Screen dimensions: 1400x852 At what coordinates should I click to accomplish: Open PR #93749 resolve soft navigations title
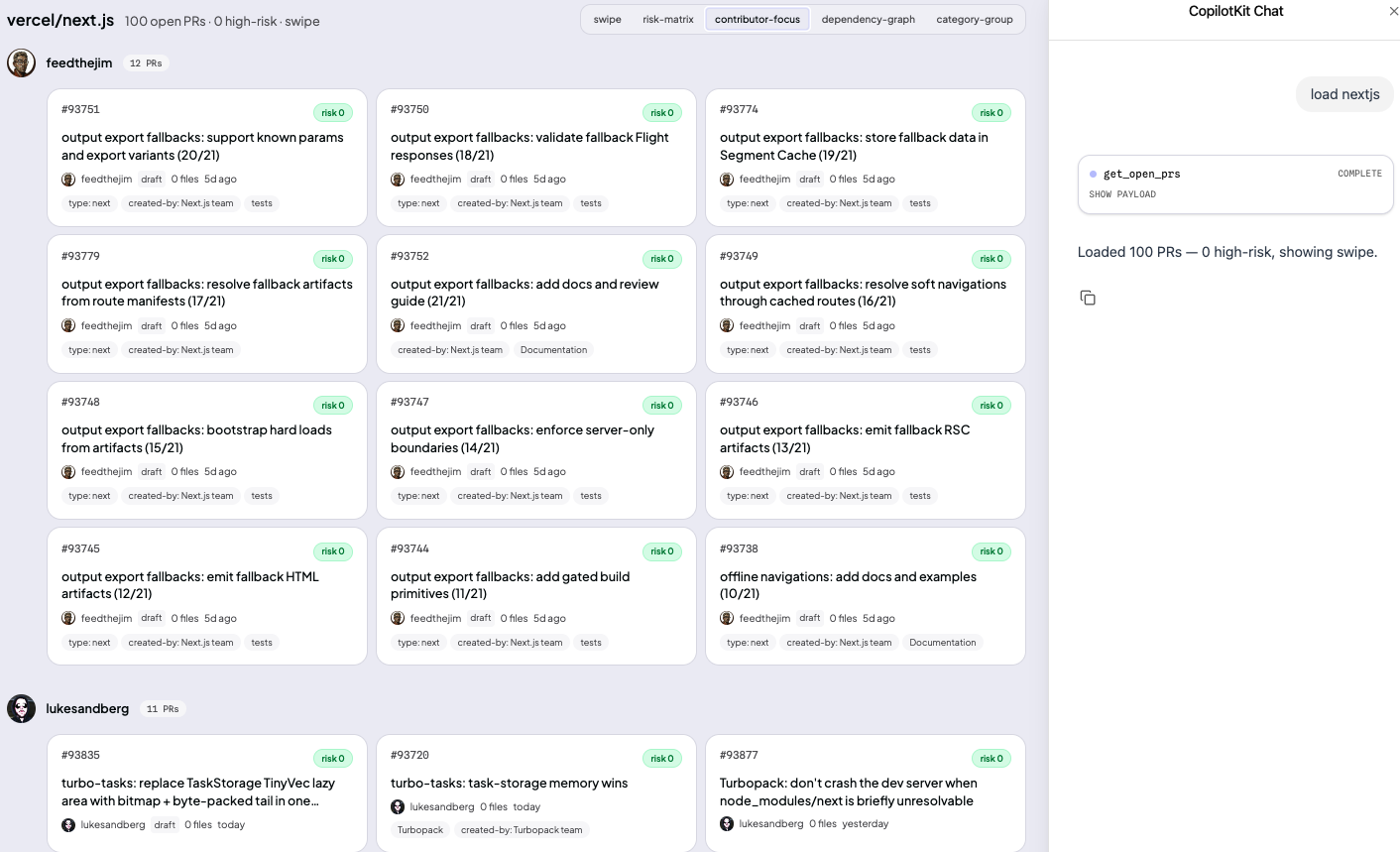click(863, 293)
